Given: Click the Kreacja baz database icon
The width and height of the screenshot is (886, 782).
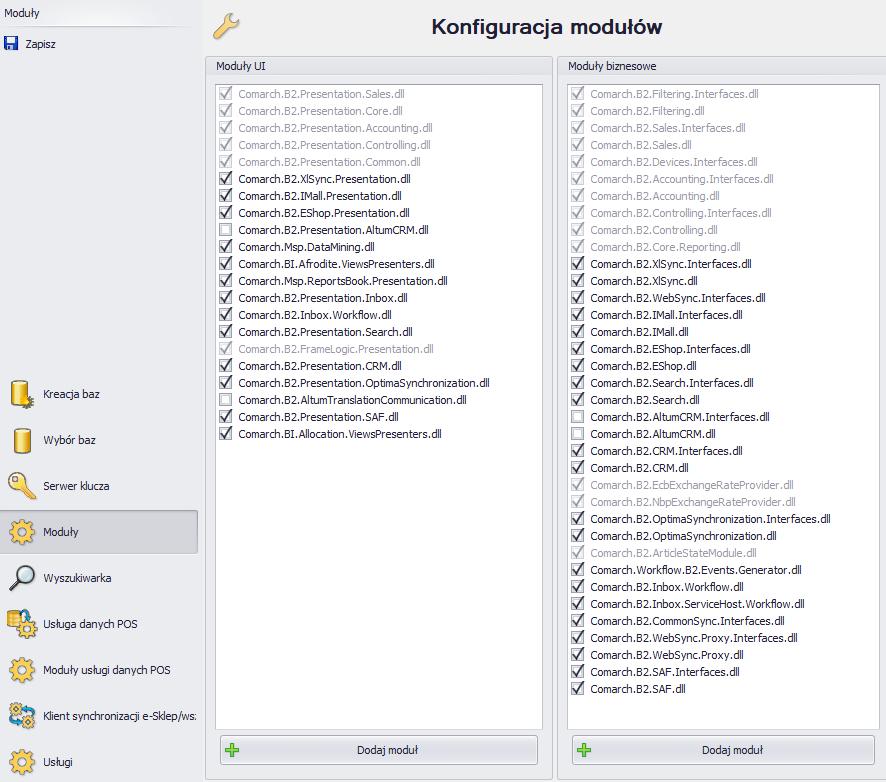Looking at the screenshot, I should click(x=21, y=394).
